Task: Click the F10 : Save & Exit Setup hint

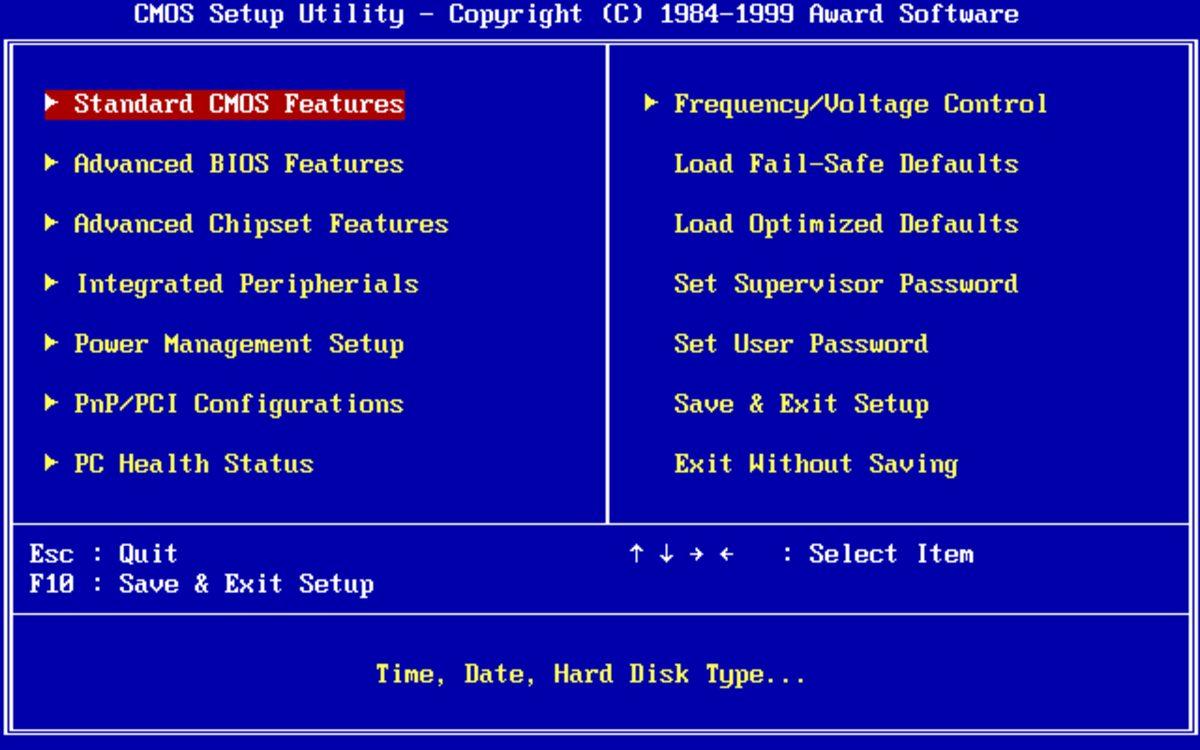Action: 204,583
